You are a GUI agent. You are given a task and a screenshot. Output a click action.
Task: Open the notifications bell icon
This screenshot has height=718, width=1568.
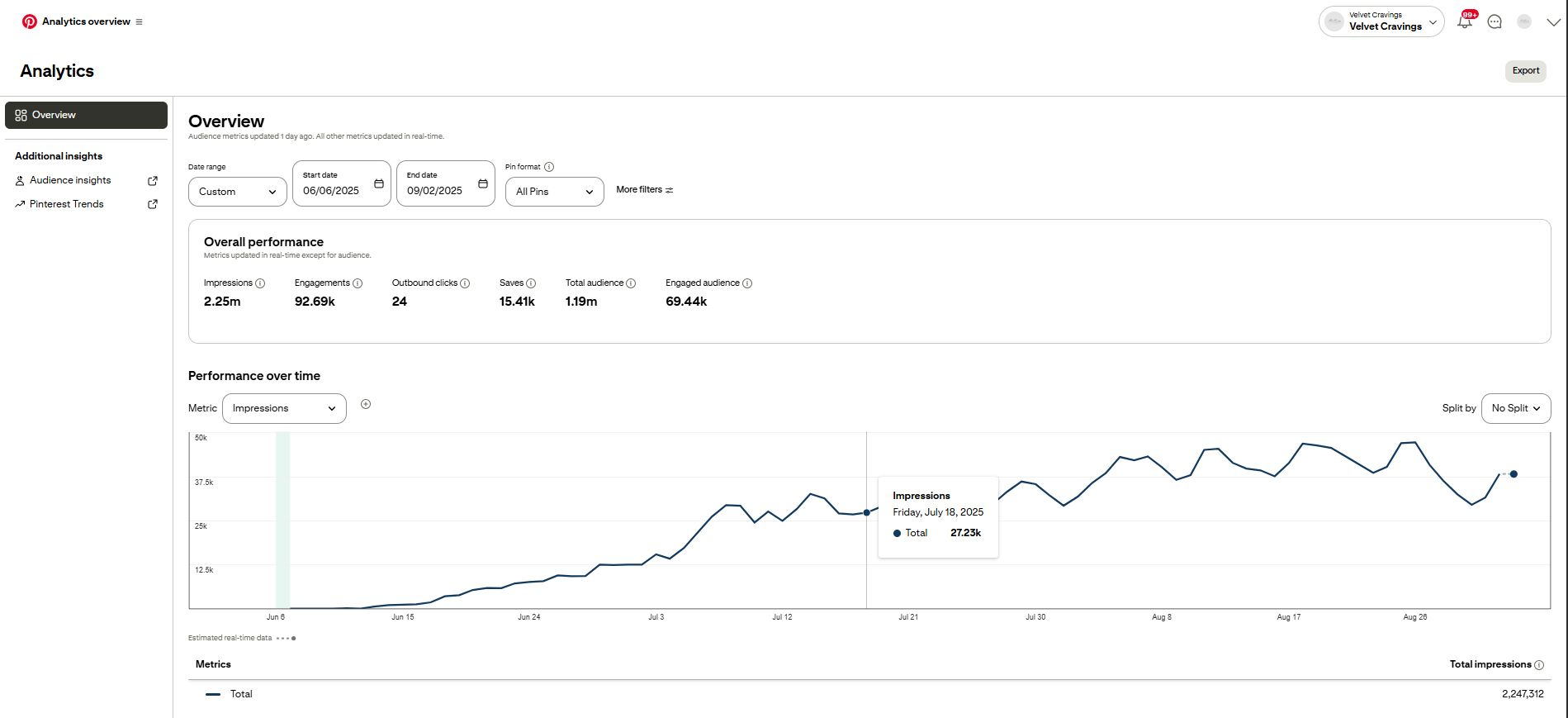coord(1465,22)
